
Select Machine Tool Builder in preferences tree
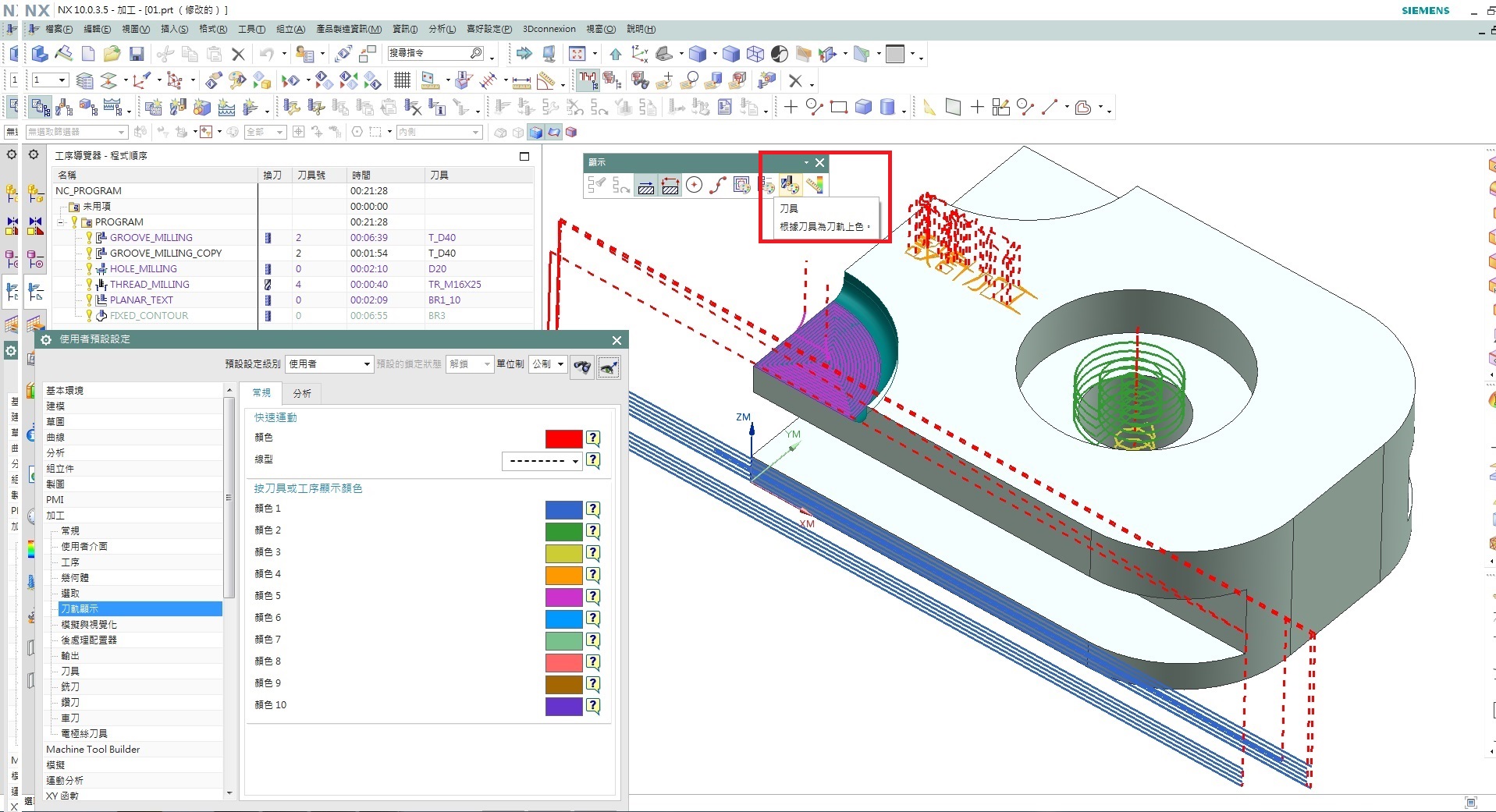tap(93, 750)
